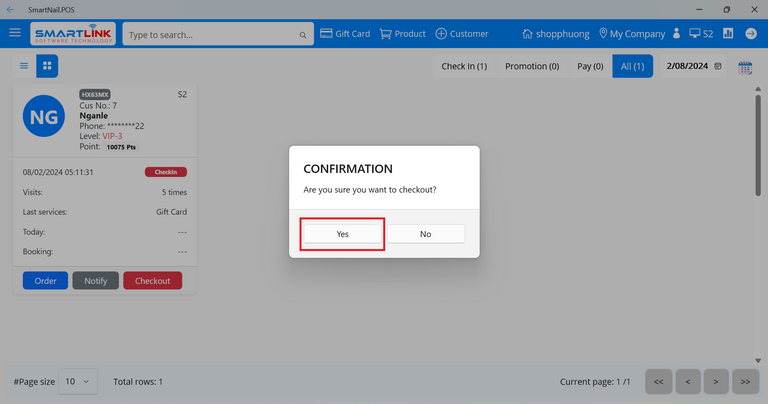768x404 pixels.
Task: Open the reports chart icon
Action: (728, 33)
